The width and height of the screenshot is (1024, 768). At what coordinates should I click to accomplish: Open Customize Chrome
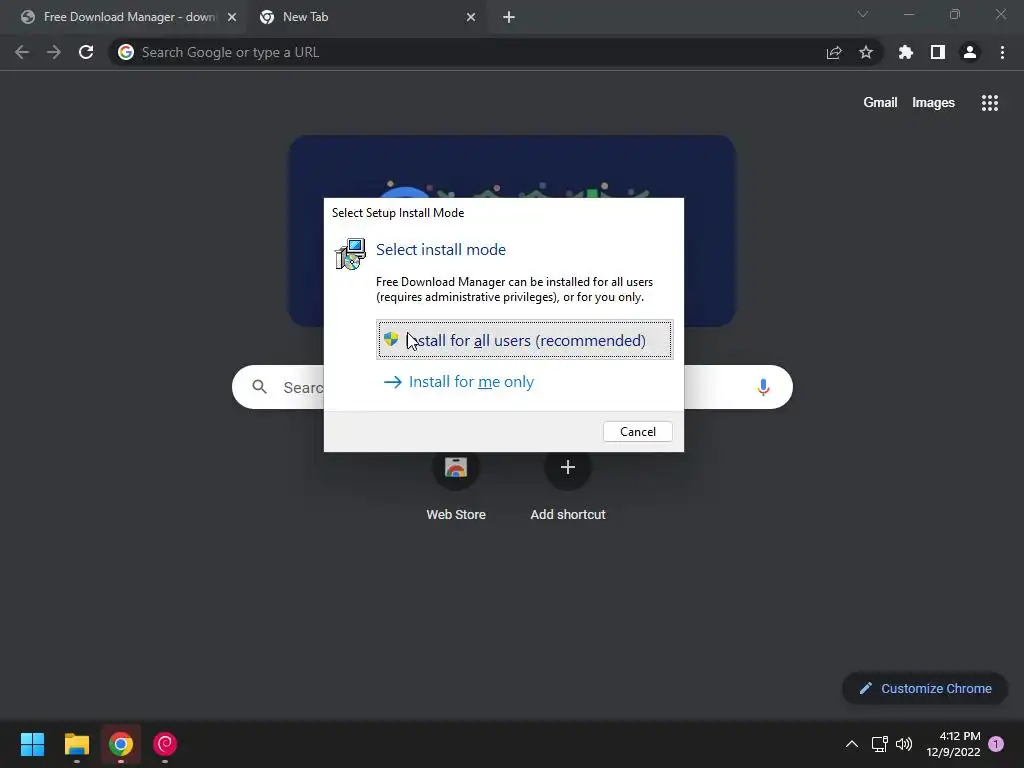(925, 688)
